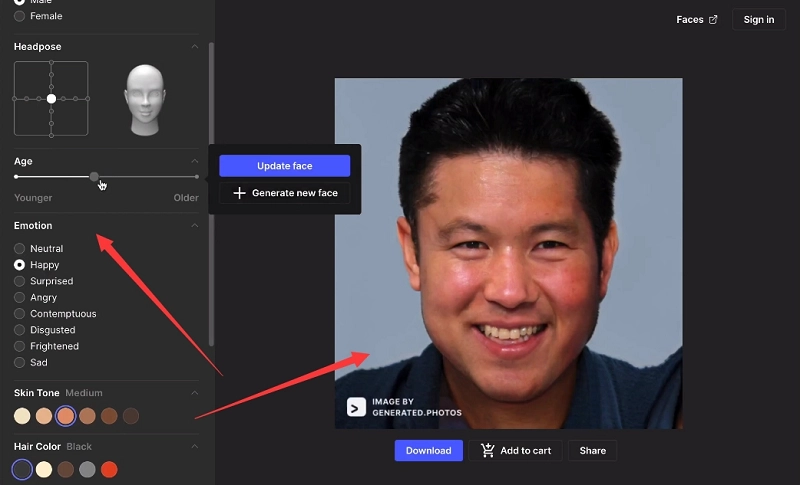Click the Generated.Photos watermark logo
This screenshot has width=800, height=485.
click(356, 407)
